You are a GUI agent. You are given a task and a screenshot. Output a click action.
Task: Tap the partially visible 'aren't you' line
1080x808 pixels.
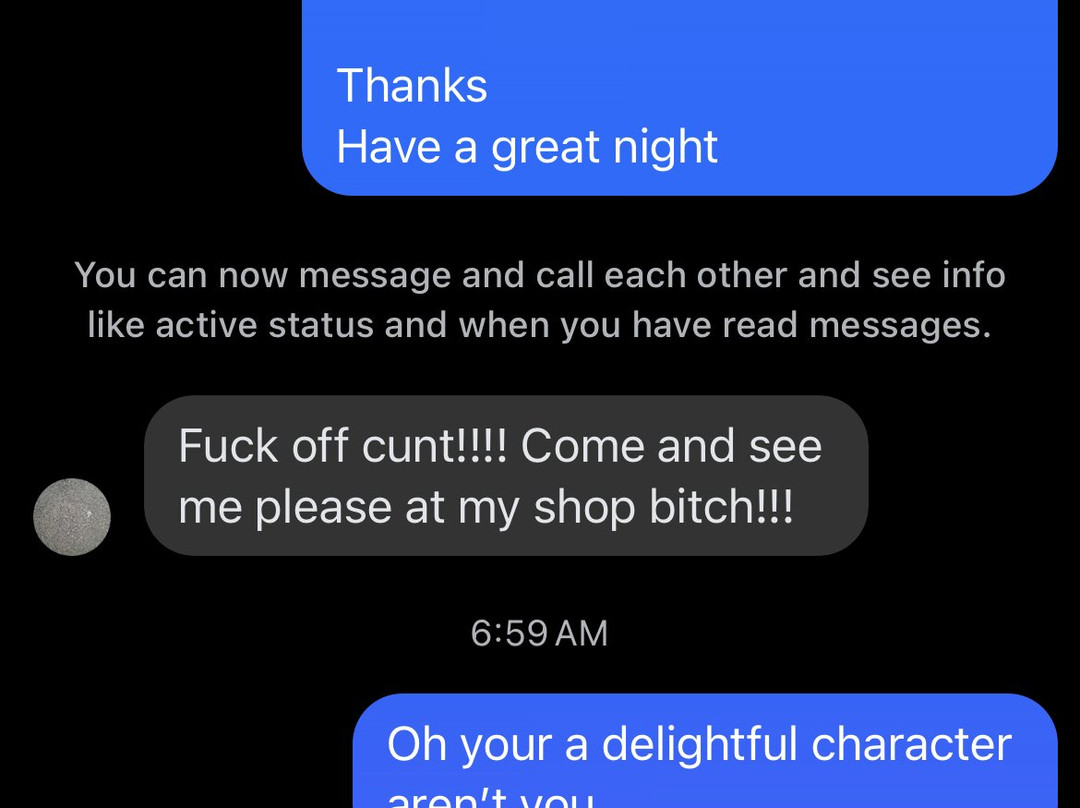point(490,798)
